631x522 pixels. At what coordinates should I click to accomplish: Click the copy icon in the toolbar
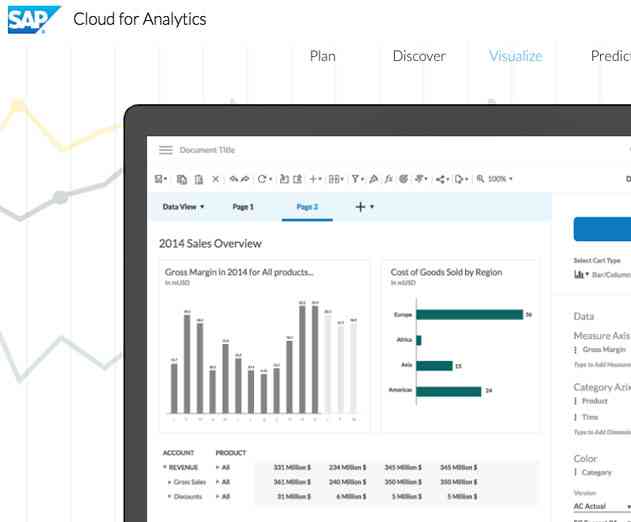click(x=182, y=179)
